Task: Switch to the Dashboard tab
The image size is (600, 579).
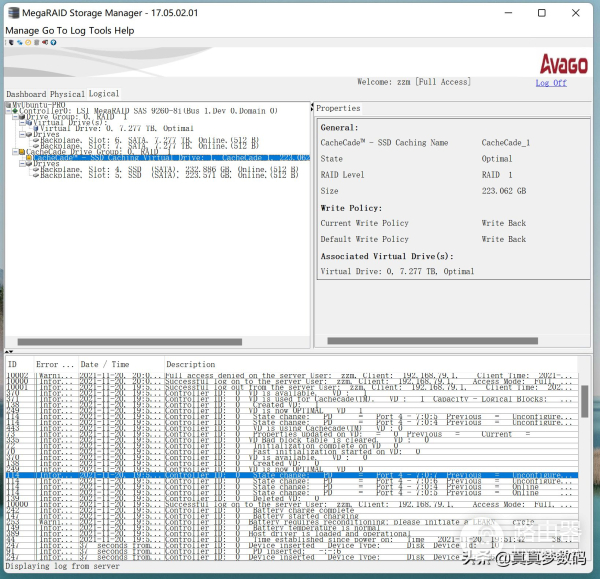Action: pyautogui.click(x=26, y=94)
